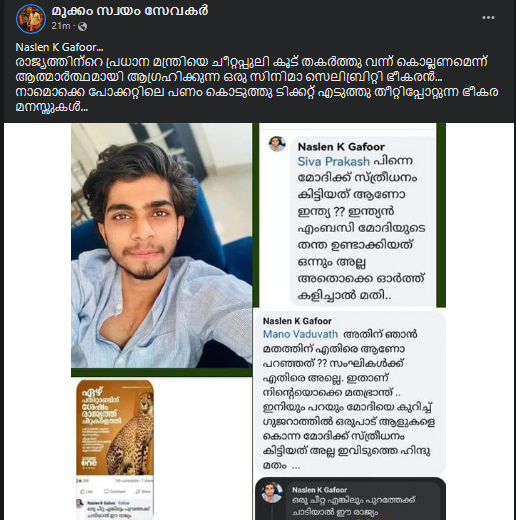Click Naslen K Gafoor name in top comment
Image resolution: width=516 pixels, height=520 pixels.
(x=341, y=147)
